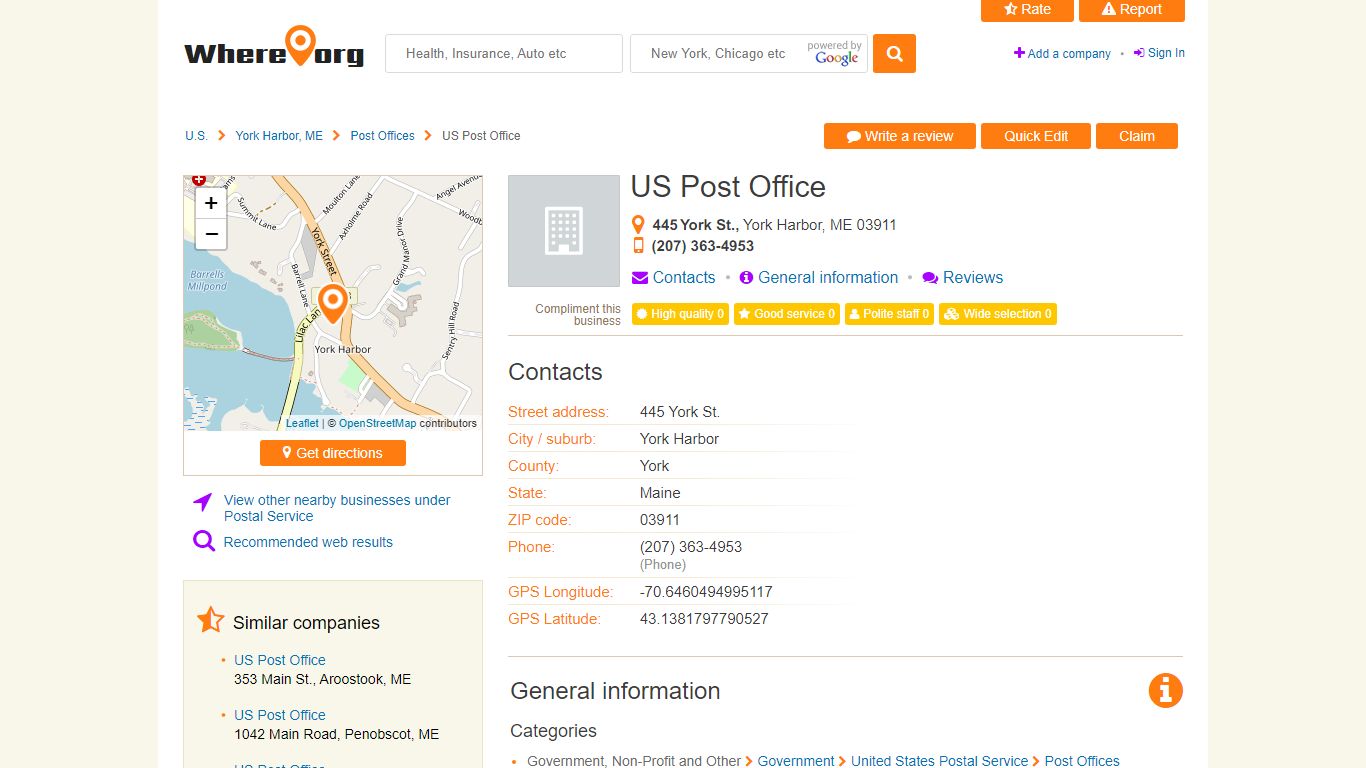Go to York Harbor, ME breadcrumb
This screenshot has width=1366, height=768.
click(279, 136)
